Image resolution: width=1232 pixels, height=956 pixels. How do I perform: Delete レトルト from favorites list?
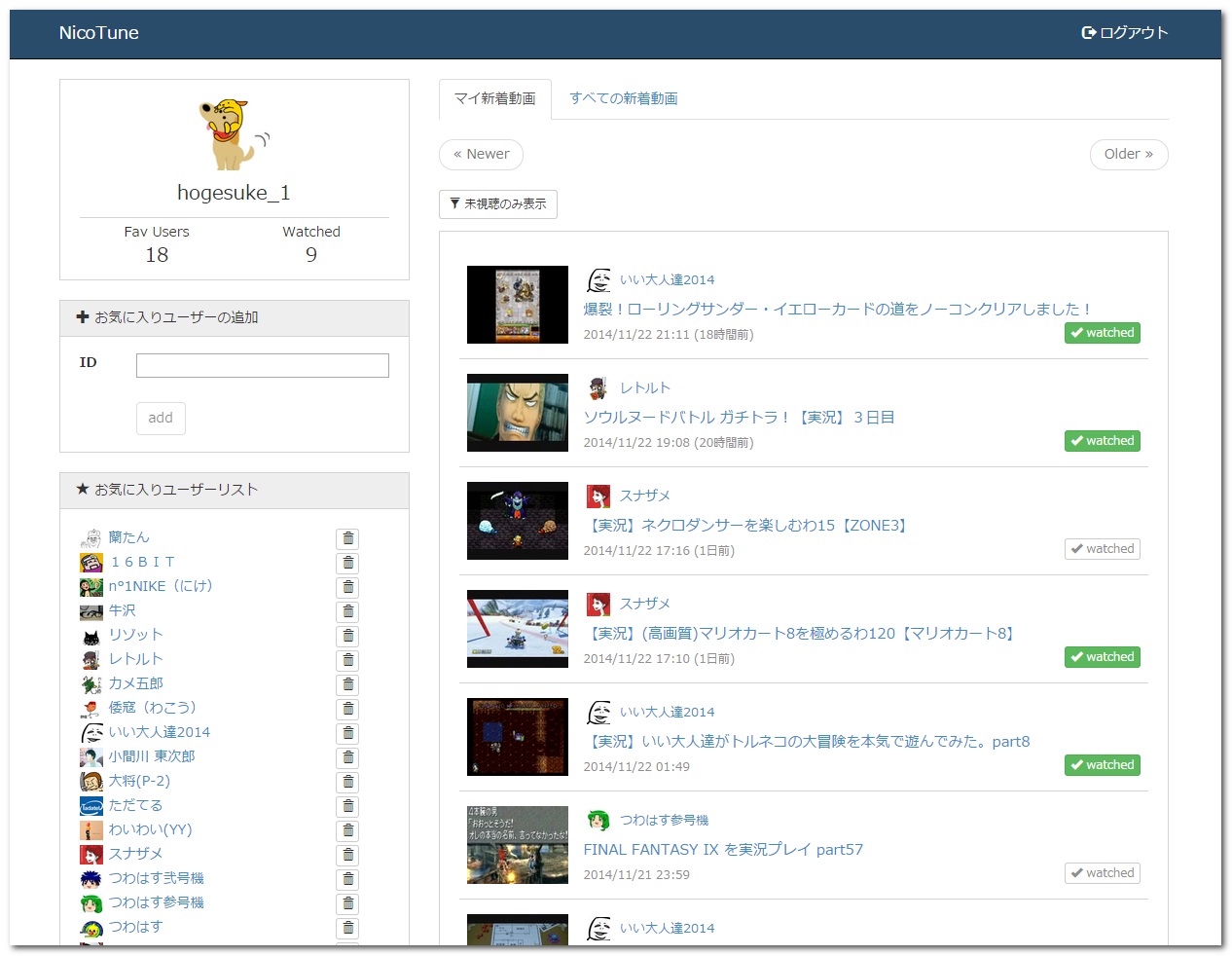(x=347, y=660)
